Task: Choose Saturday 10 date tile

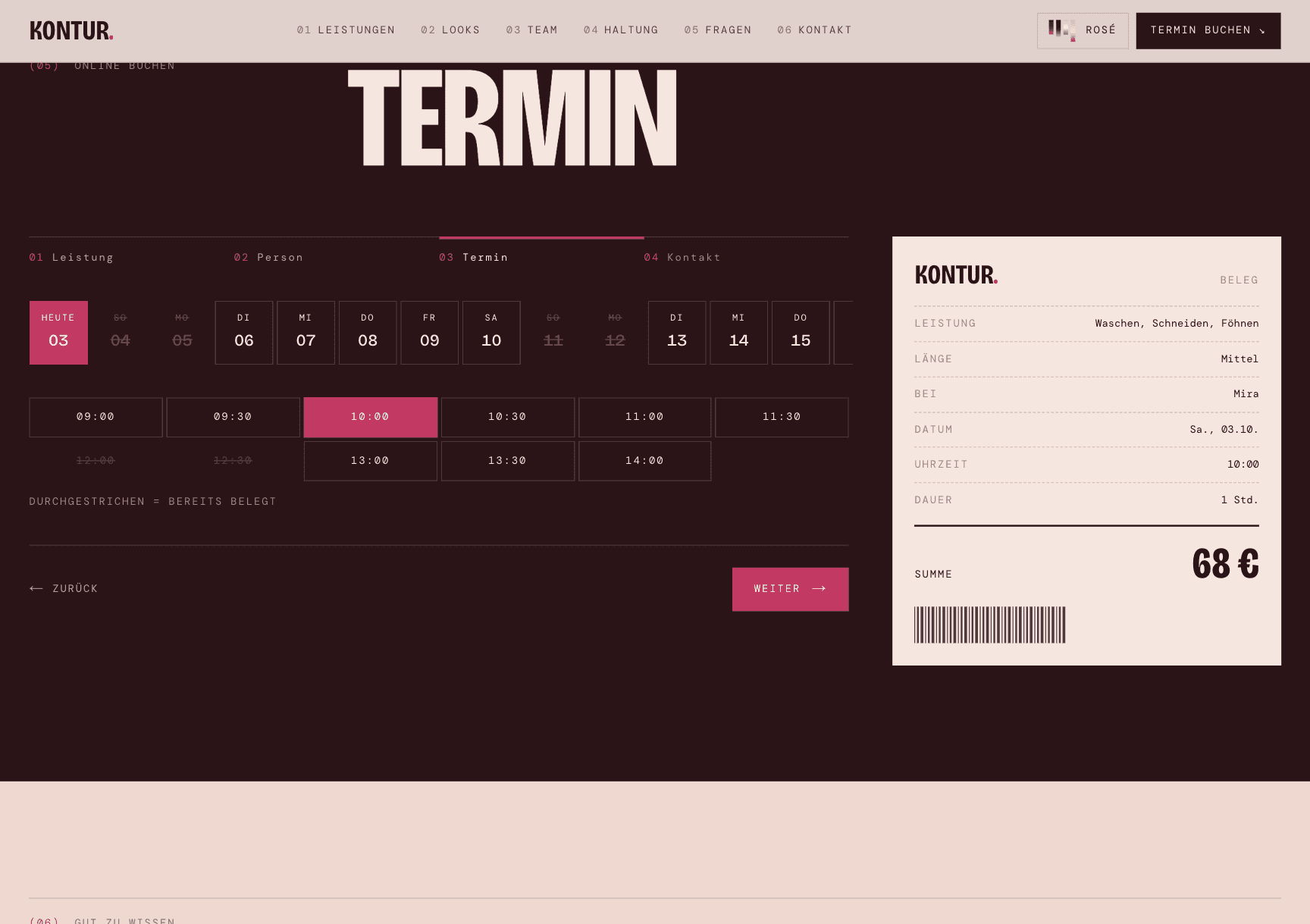Action: [491, 333]
